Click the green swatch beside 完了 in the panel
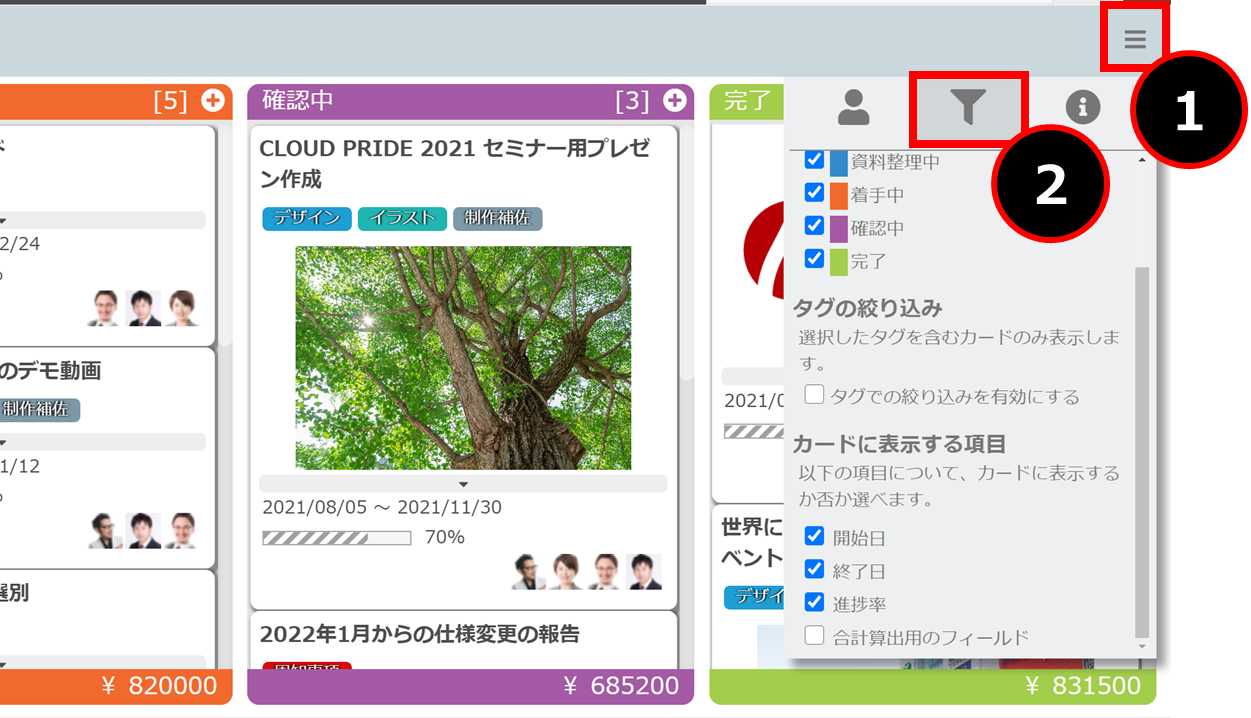The width and height of the screenshot is (1251, 718). pos(838,261)
